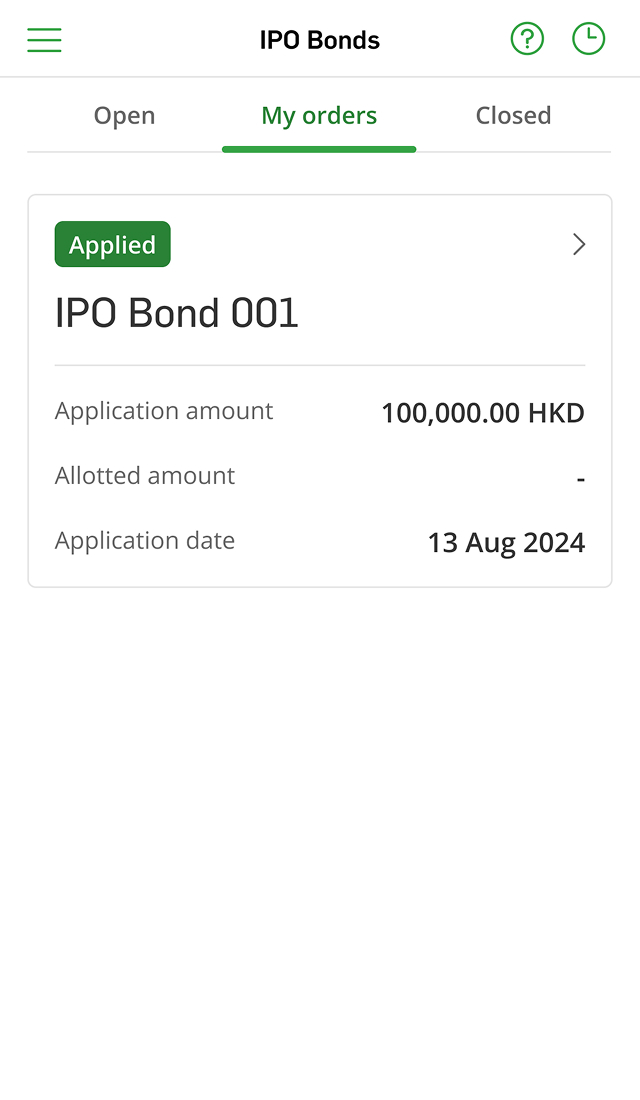The width and height of the screenshot is (640, 1100).
Task: Open the history clock icon
Action: pyautogui.click(x=588, y=39)
